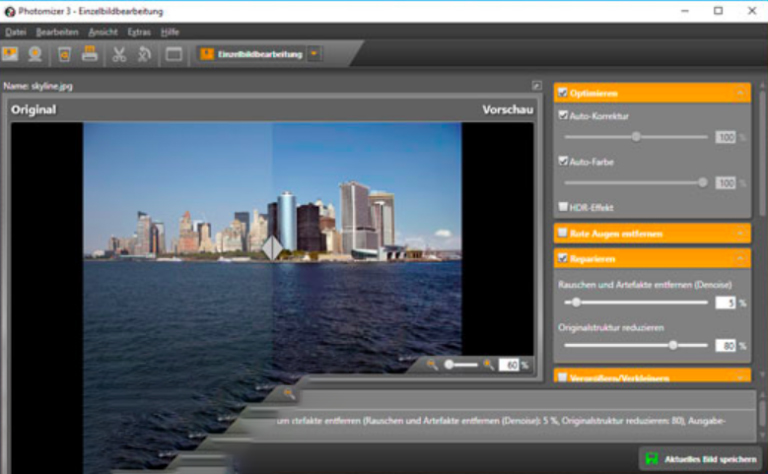Click the rotate image icon
The image size is (768, 474).
click(x=144, y=54)
